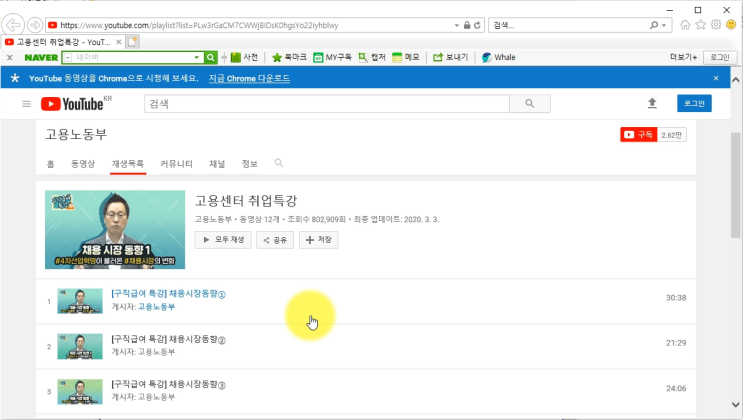Switch to the 동영상 channel tab
The height and width of the screenshot is (420, 743).
[x=83, y=164]
